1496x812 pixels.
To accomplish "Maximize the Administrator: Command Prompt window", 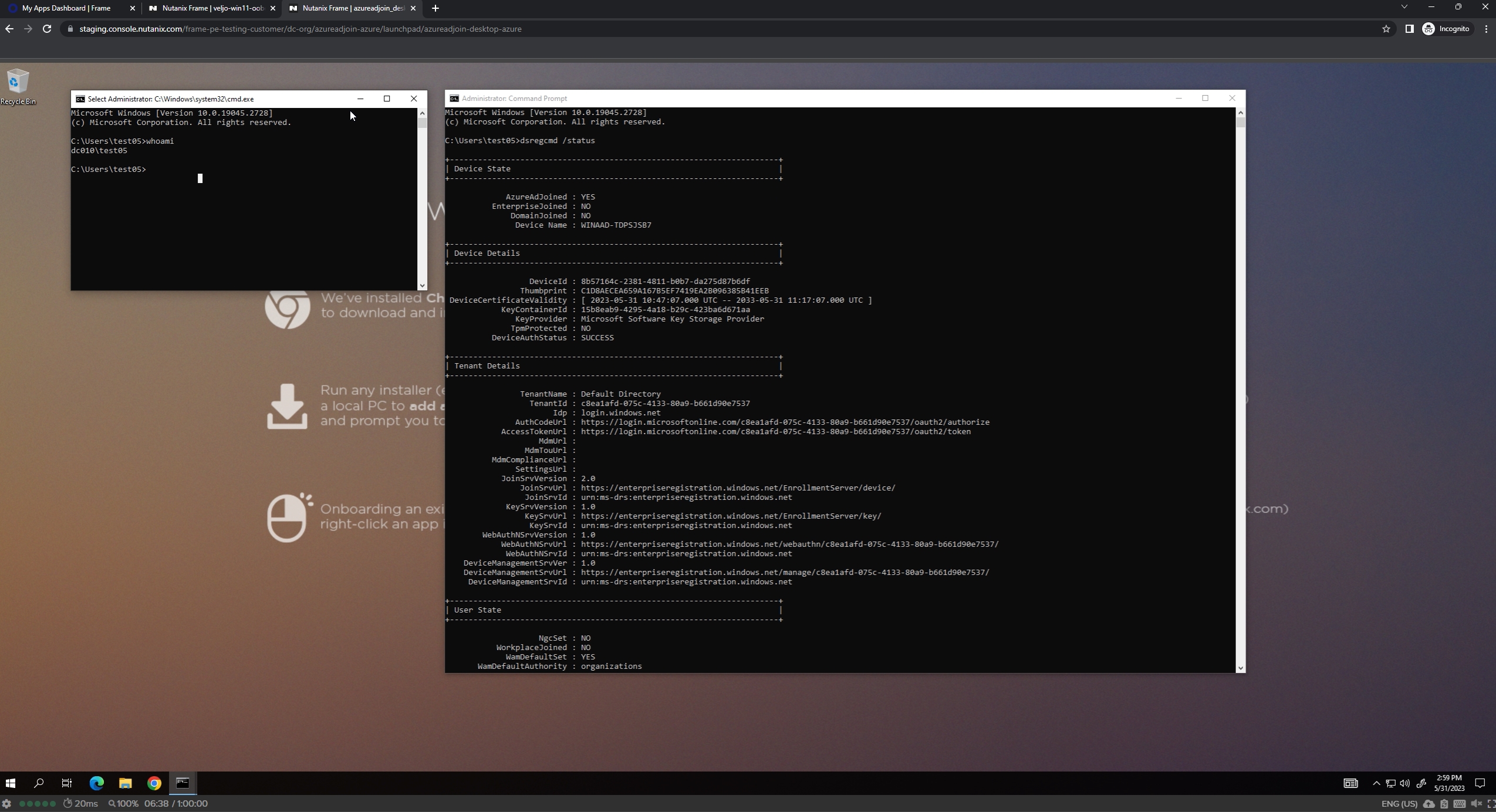I will (x=1205, y=98).
